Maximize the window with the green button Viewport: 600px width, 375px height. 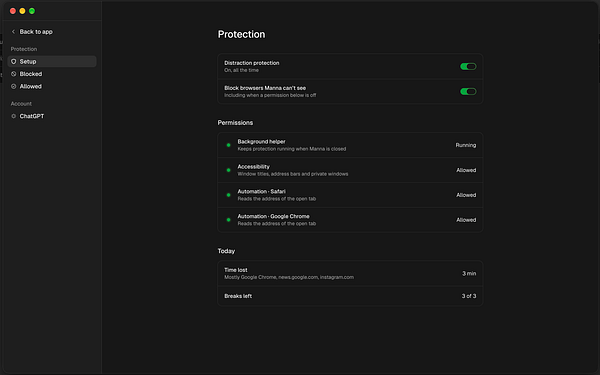pyautogui.click(x=32, y=11)
